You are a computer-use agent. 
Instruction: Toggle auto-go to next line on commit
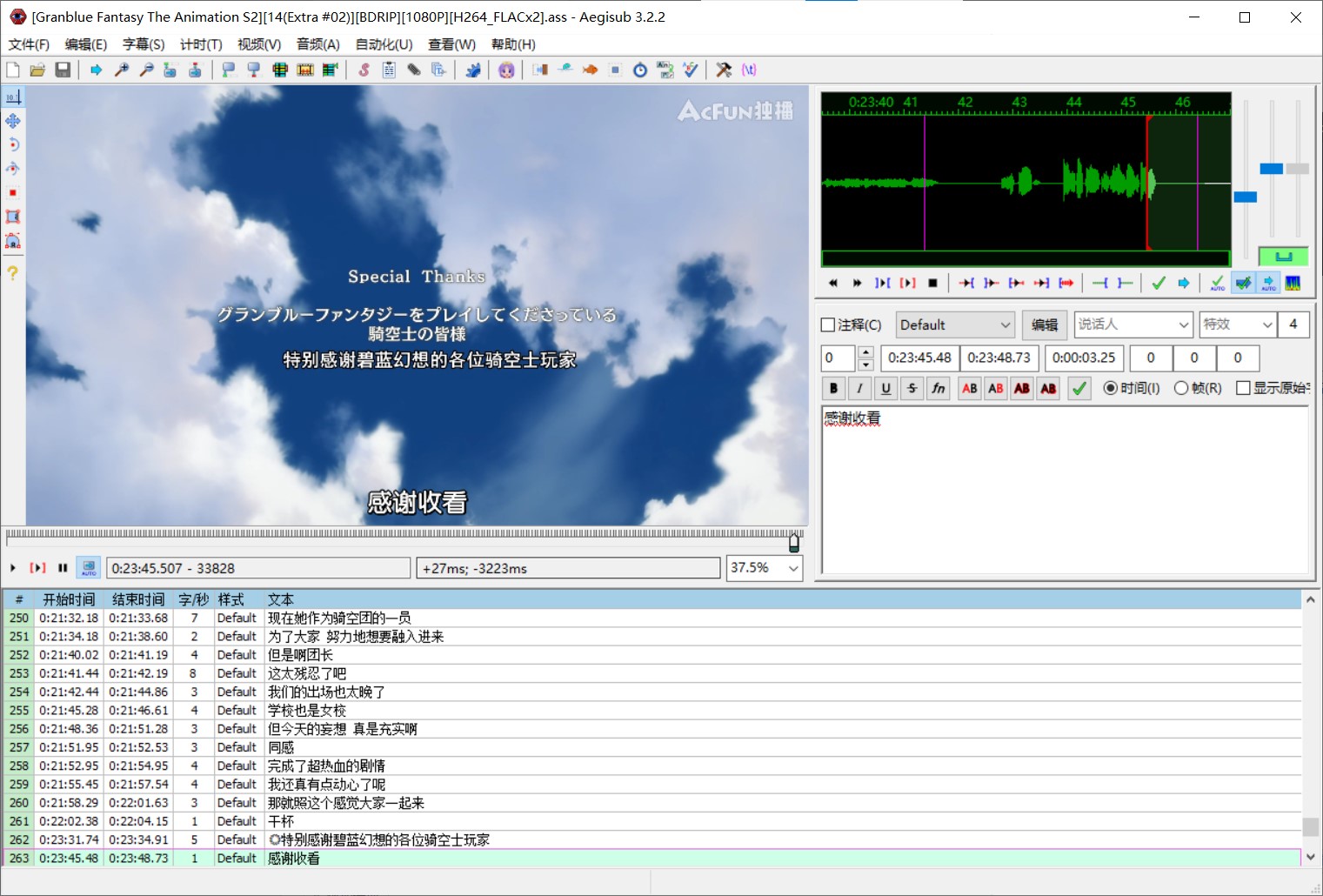point(1243,283)
